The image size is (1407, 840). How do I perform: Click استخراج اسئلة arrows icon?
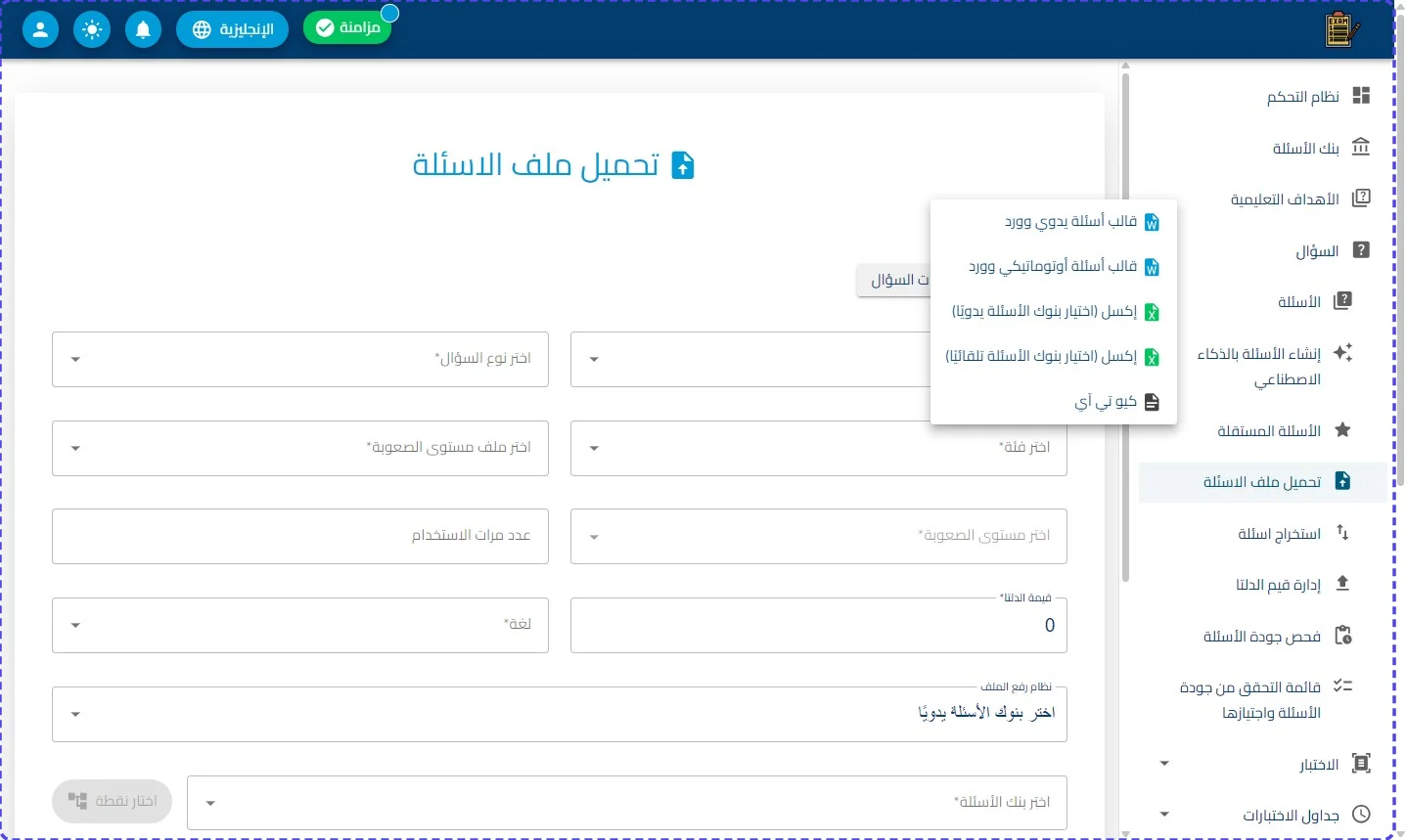click(1343, 533)
